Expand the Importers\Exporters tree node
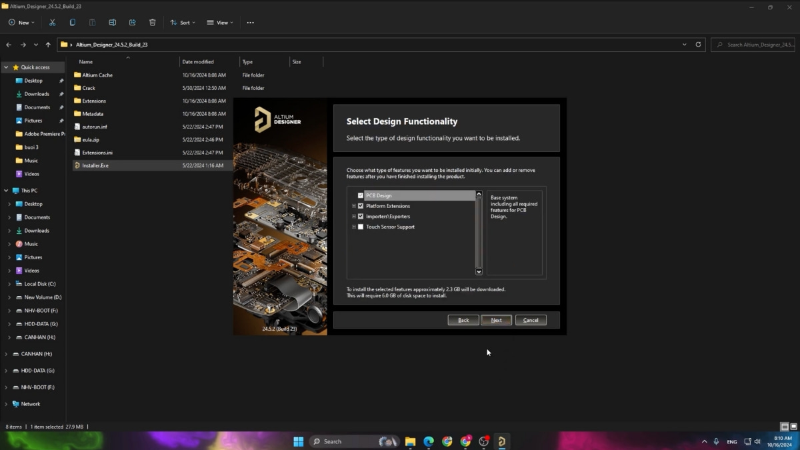 pos(354,216)
